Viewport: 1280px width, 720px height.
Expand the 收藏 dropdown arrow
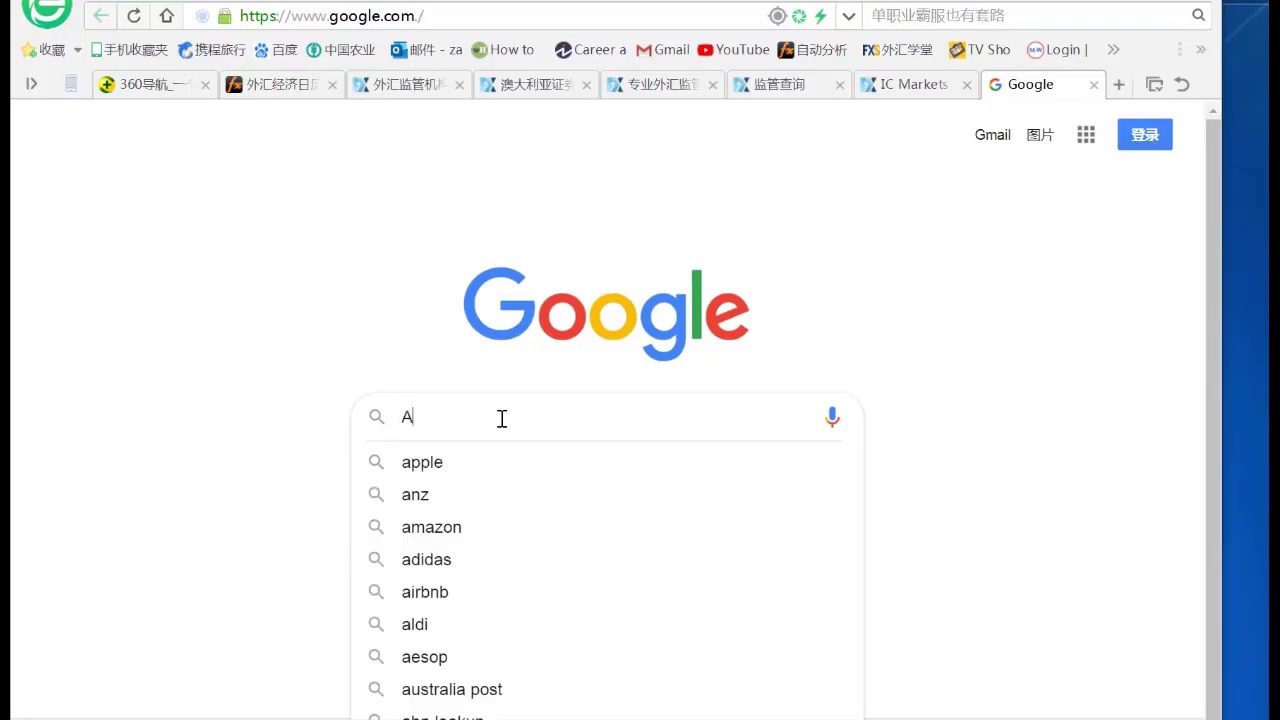77,50
